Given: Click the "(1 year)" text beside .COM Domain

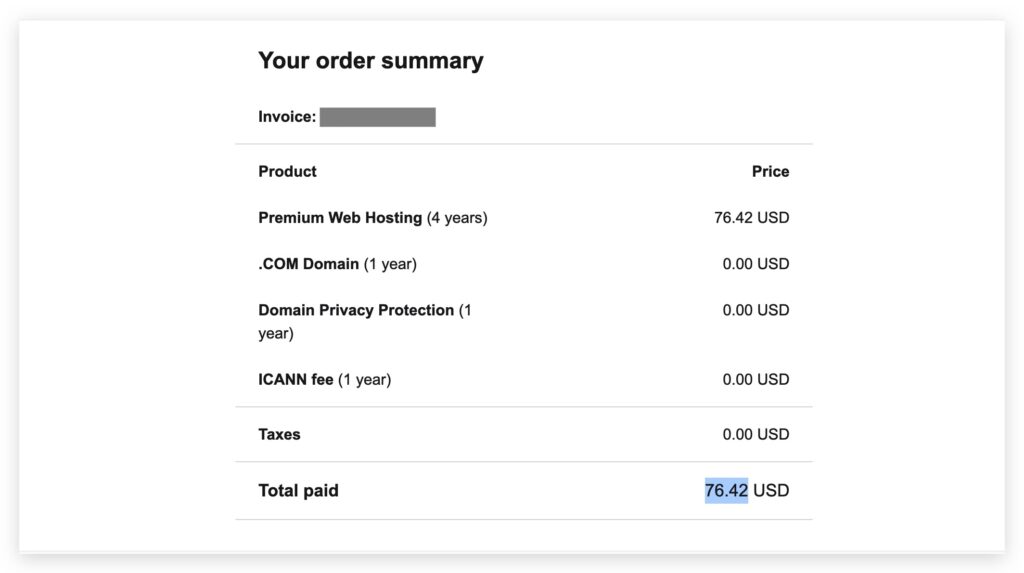Looking at the screenshot, I should (390, 264).
